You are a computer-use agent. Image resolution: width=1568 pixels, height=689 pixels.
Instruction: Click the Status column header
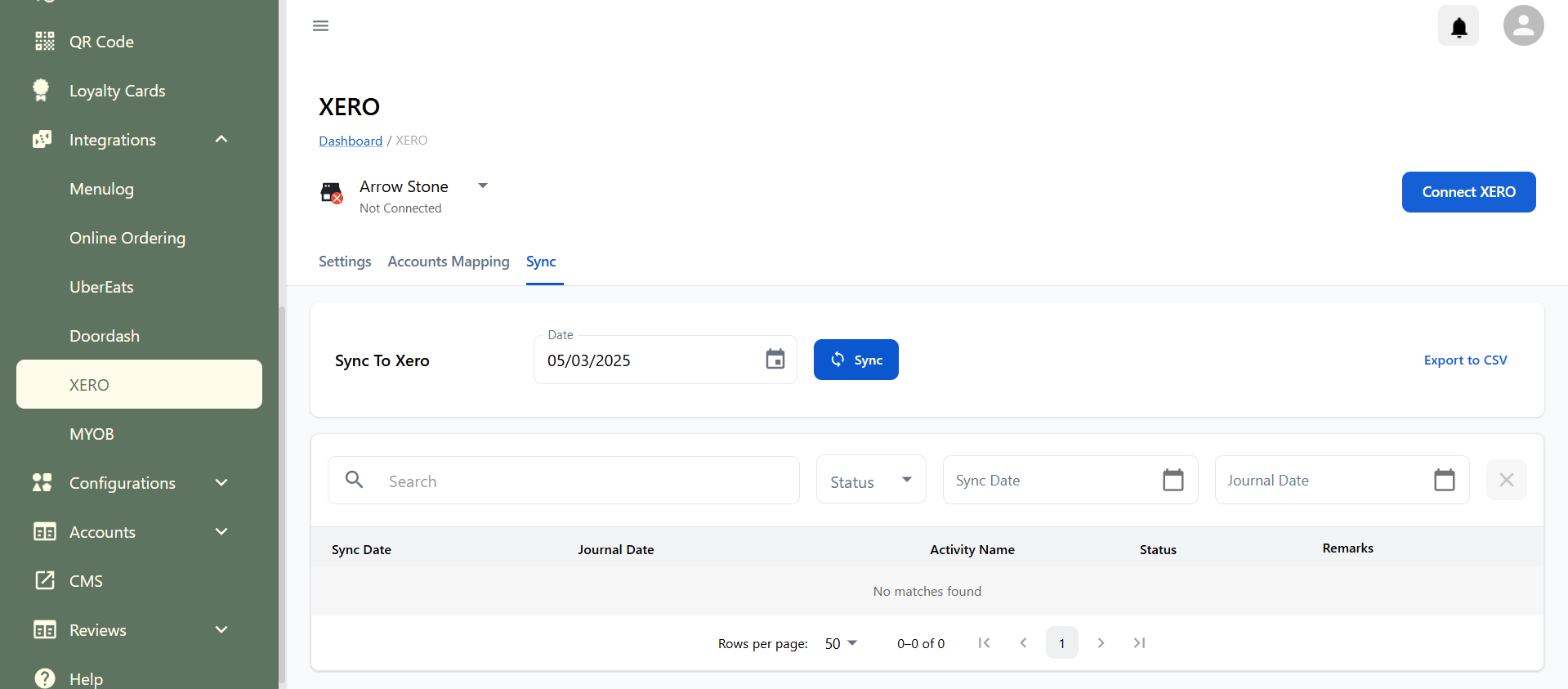click(x=1158, y=550)
